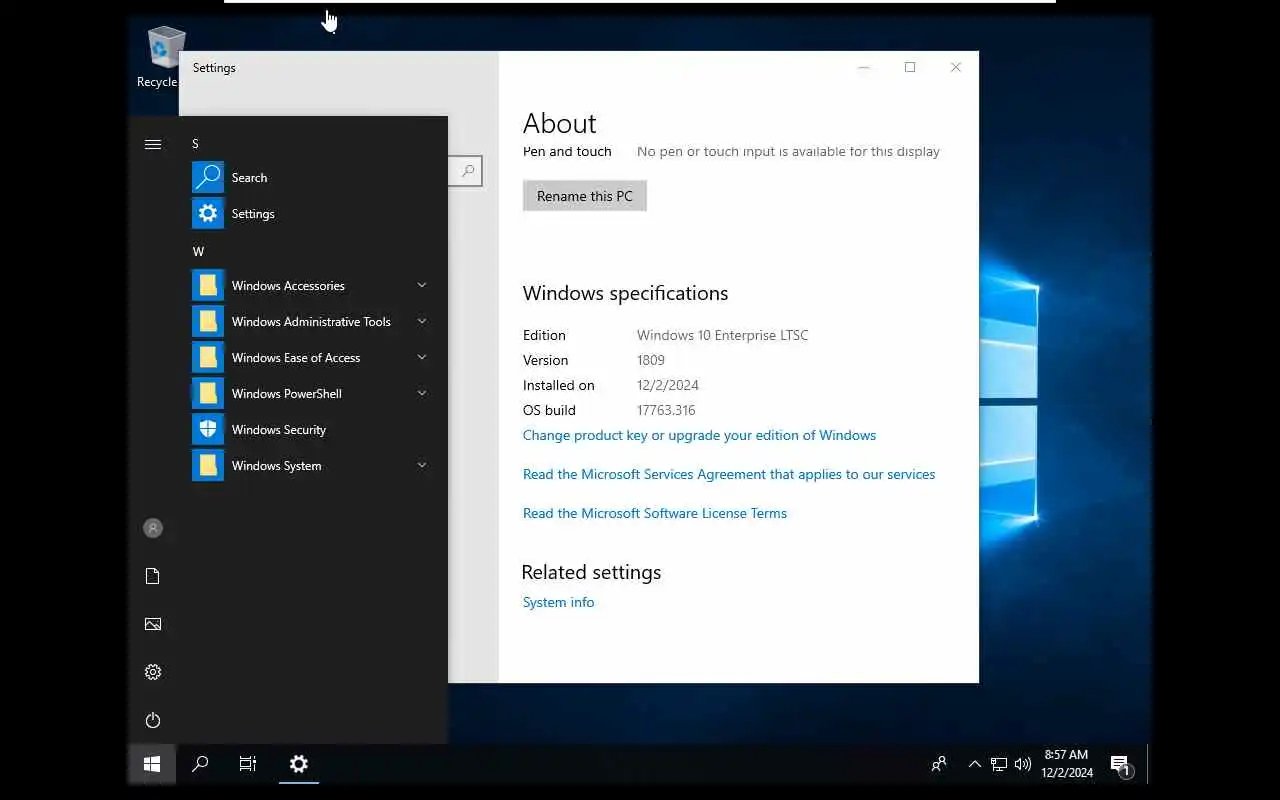Click the Windows Administrative Tools folder icon
The height and width of the screenshot is (800, 1280).
(208, 321)
